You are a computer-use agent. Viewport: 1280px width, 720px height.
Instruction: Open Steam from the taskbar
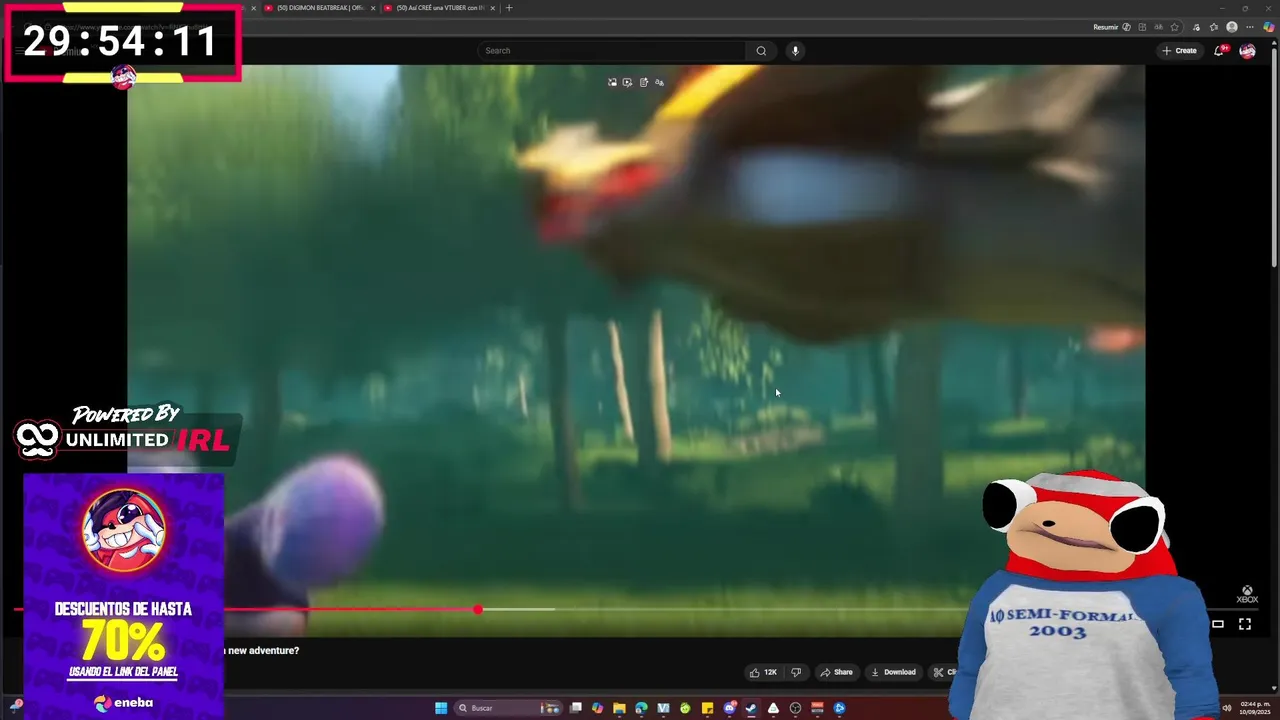[751, 708]
